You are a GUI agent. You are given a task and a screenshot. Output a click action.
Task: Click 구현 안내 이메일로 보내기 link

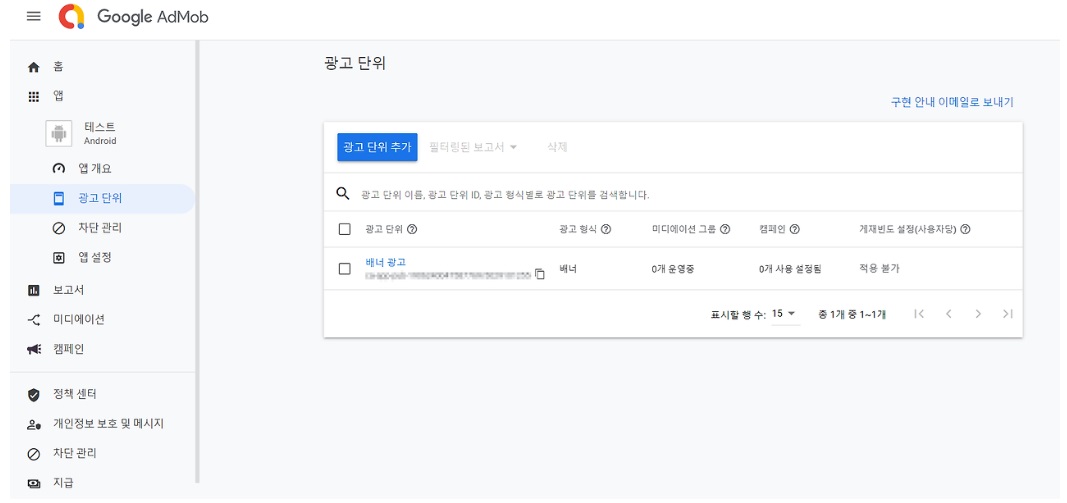(x=952, y=102)
